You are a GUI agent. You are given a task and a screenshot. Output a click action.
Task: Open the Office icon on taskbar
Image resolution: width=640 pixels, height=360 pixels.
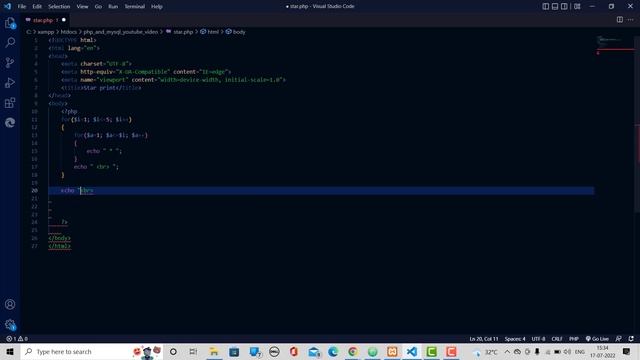293,351
